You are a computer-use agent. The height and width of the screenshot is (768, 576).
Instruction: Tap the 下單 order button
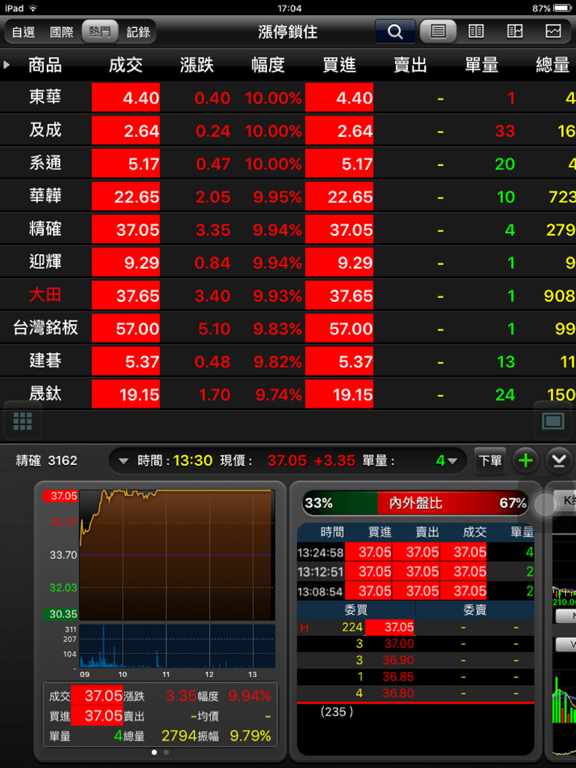tap(490, 461)
